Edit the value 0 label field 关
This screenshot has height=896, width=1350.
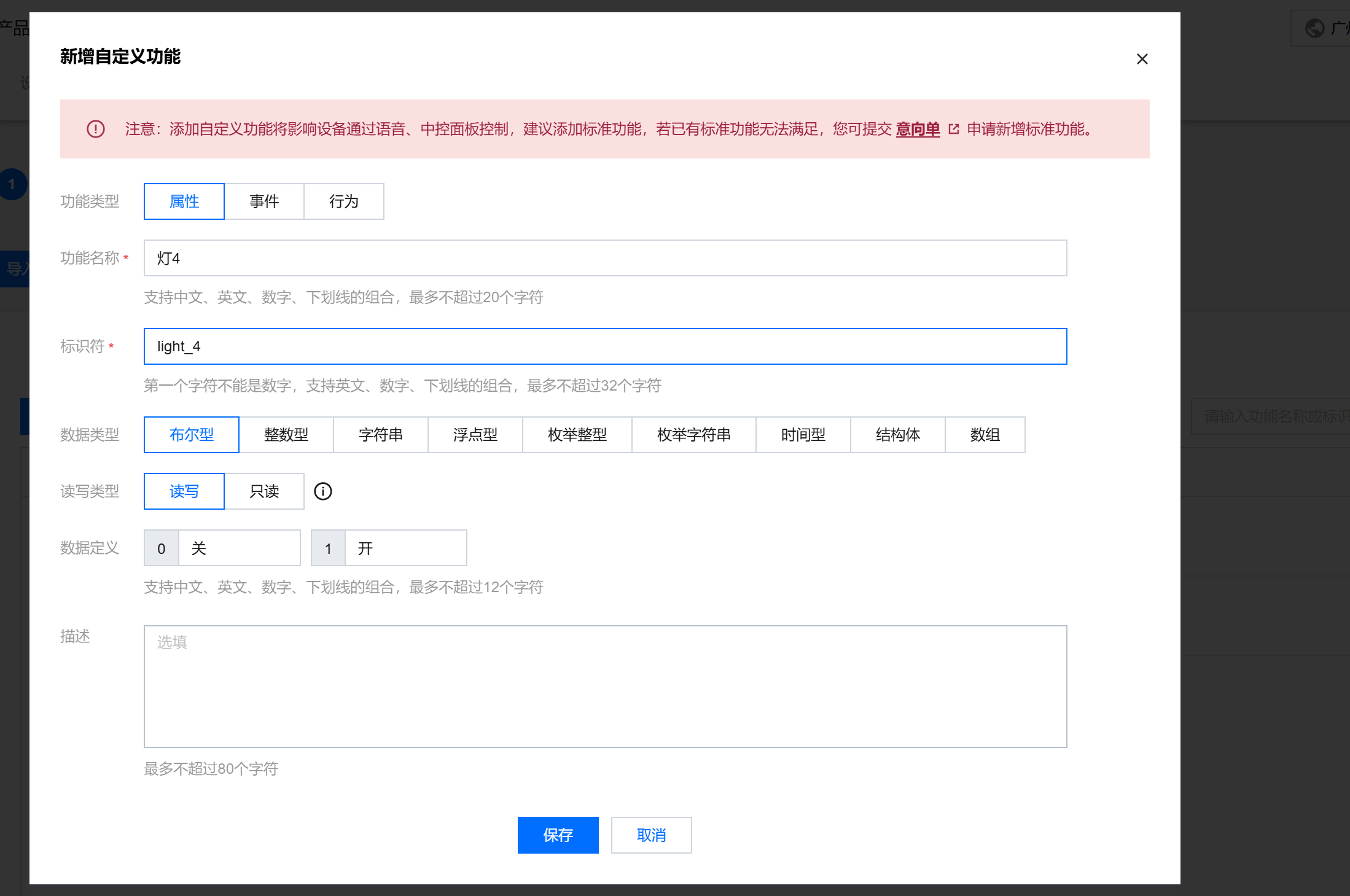(238, 548)
